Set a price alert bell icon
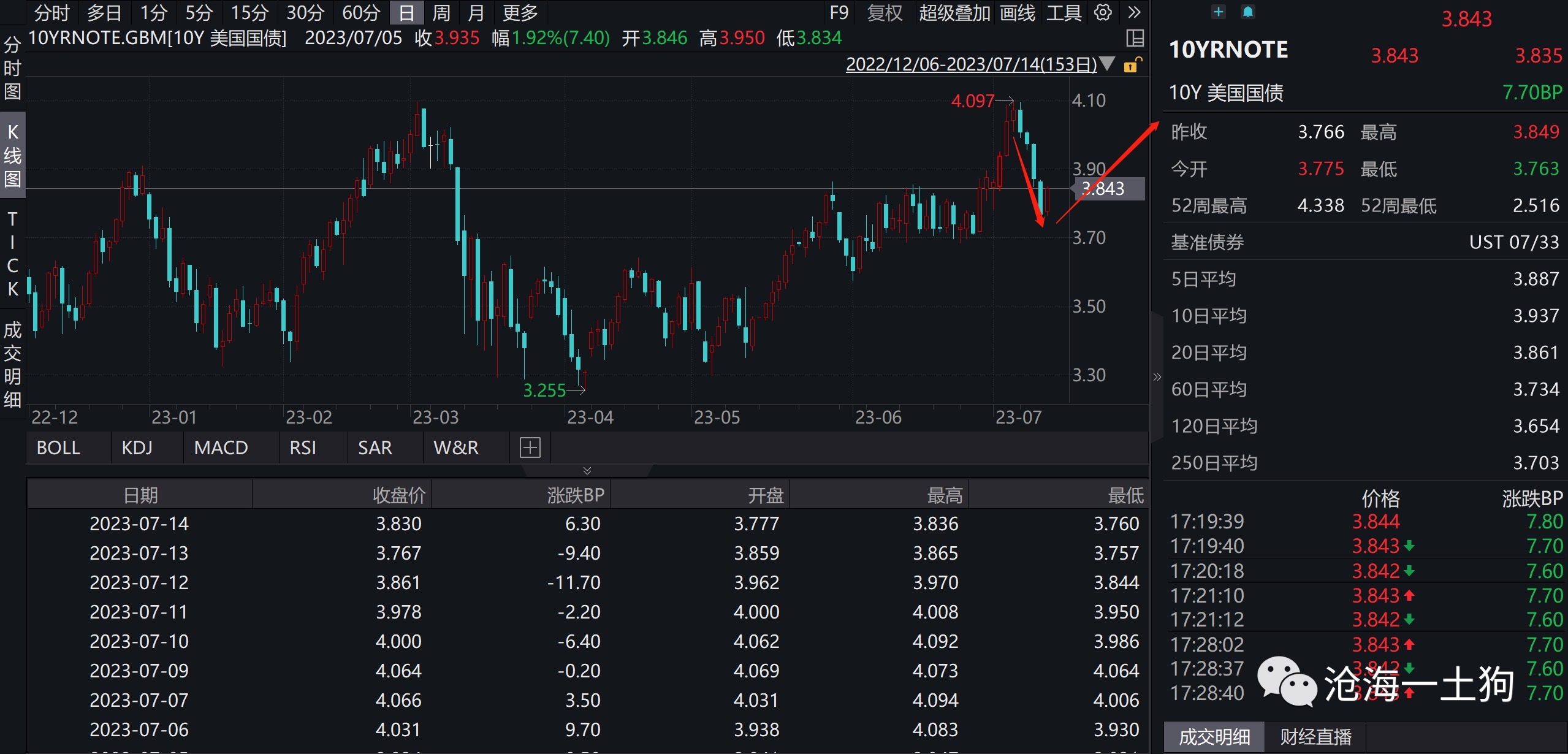Image resolution: width=1568 pixels, height=754 pixels. pyautogui.click(x=1247, y=12)
